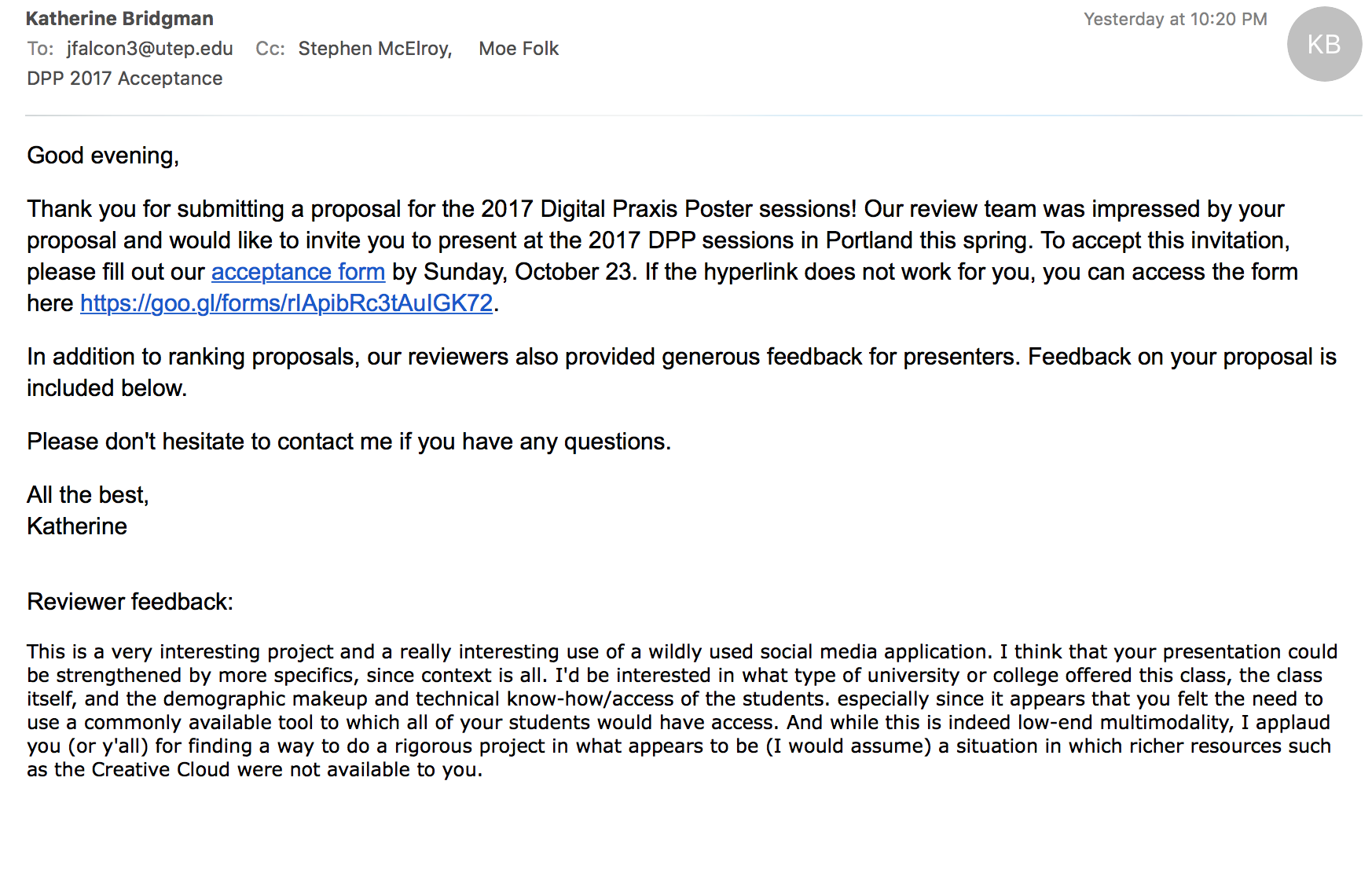Click the timestamp Yesterday at 10:20 PM

click(1176, 19)
